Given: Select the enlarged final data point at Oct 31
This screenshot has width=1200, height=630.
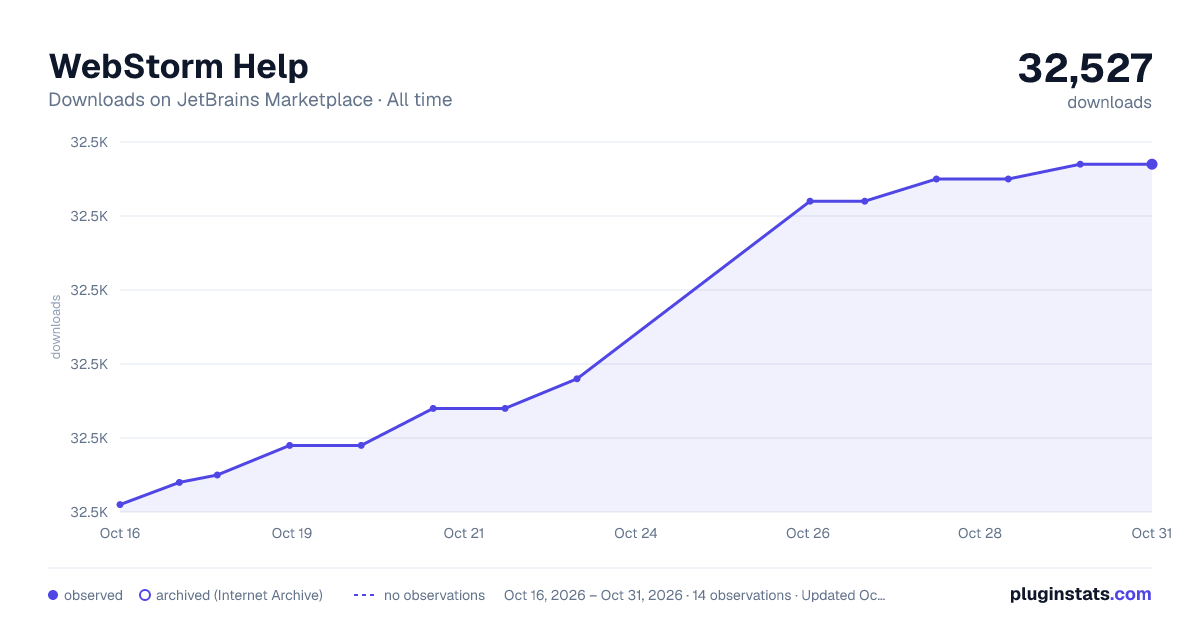Looking at the screenshot, I should [1152, 164].
